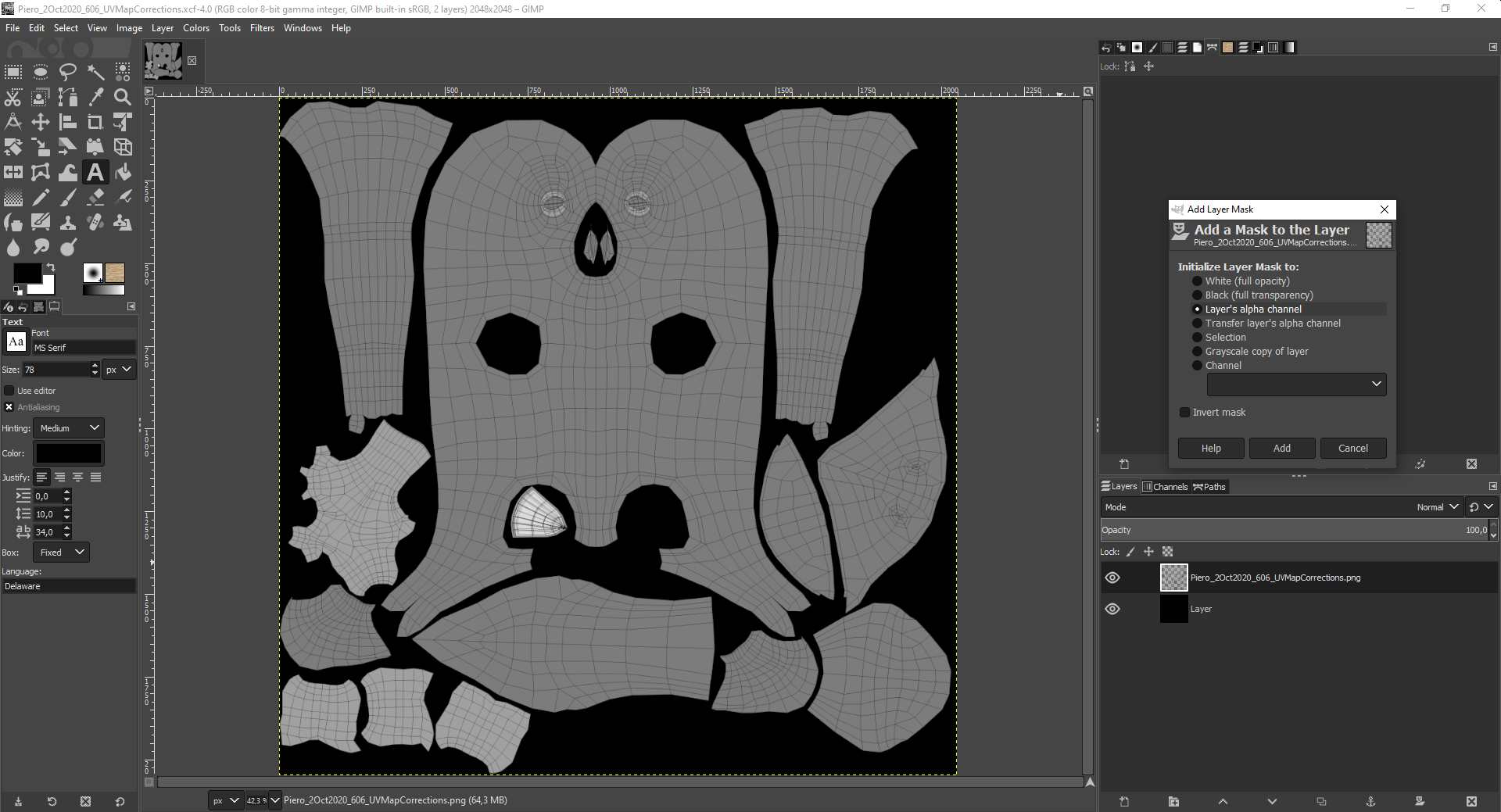Click the zoom percentage field in the status bar
The image size is (1501, 812).
click(256, 800)
